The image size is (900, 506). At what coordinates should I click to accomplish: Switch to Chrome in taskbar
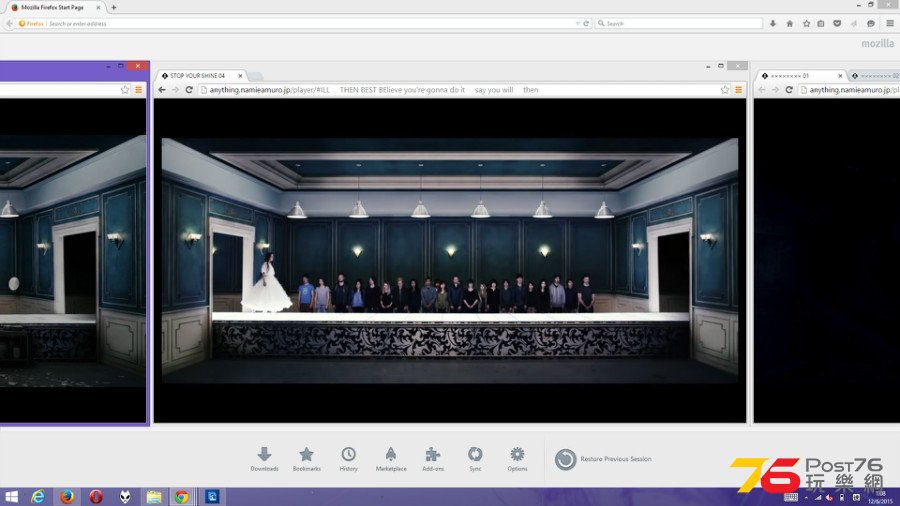pyautogui.click(x=182, y=497)
